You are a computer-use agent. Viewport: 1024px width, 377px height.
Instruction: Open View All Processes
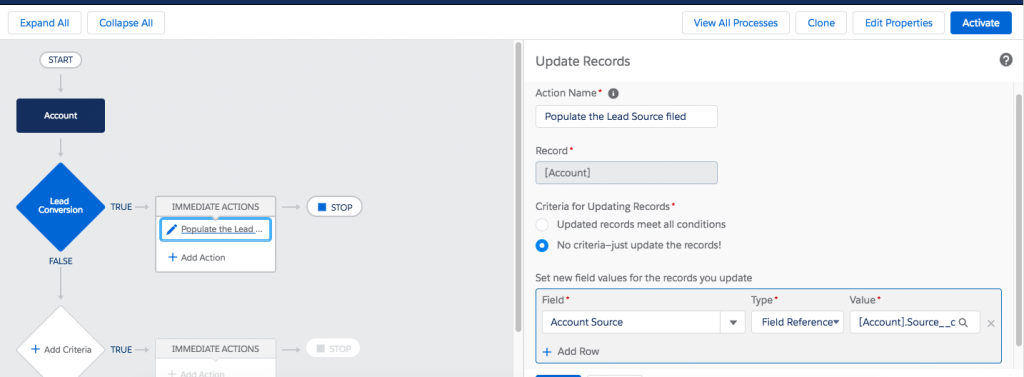coord(735,23)
